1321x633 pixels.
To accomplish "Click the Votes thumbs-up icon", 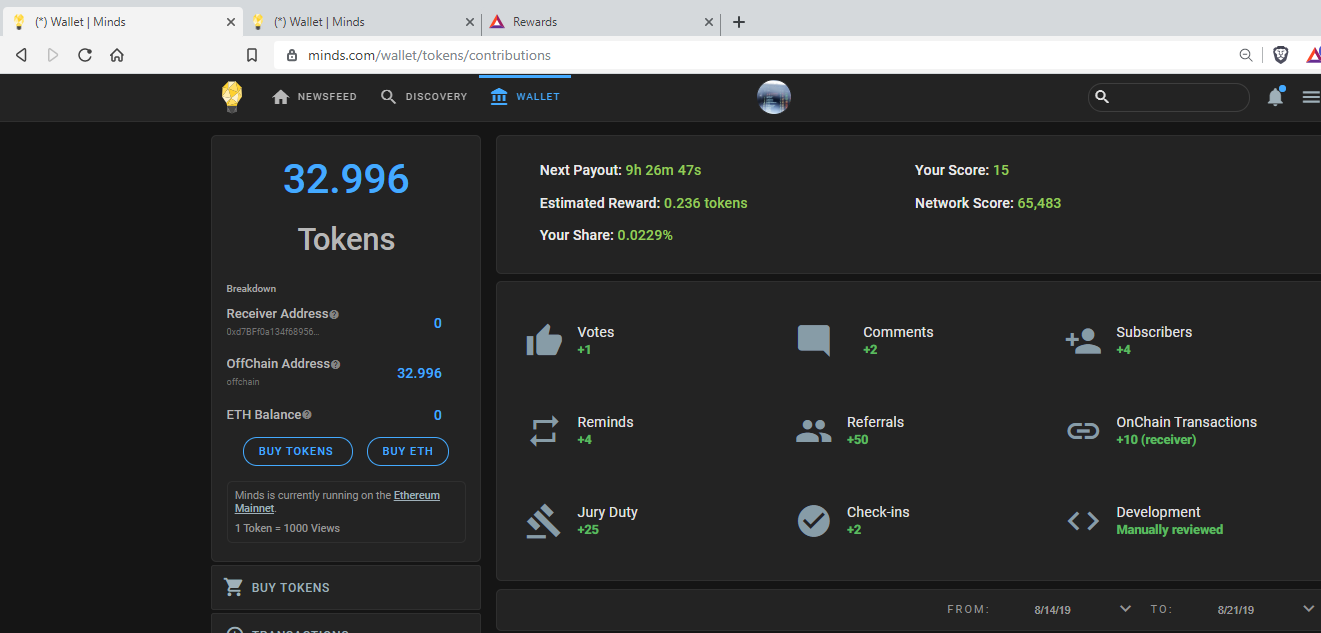I will coord(544,340).
